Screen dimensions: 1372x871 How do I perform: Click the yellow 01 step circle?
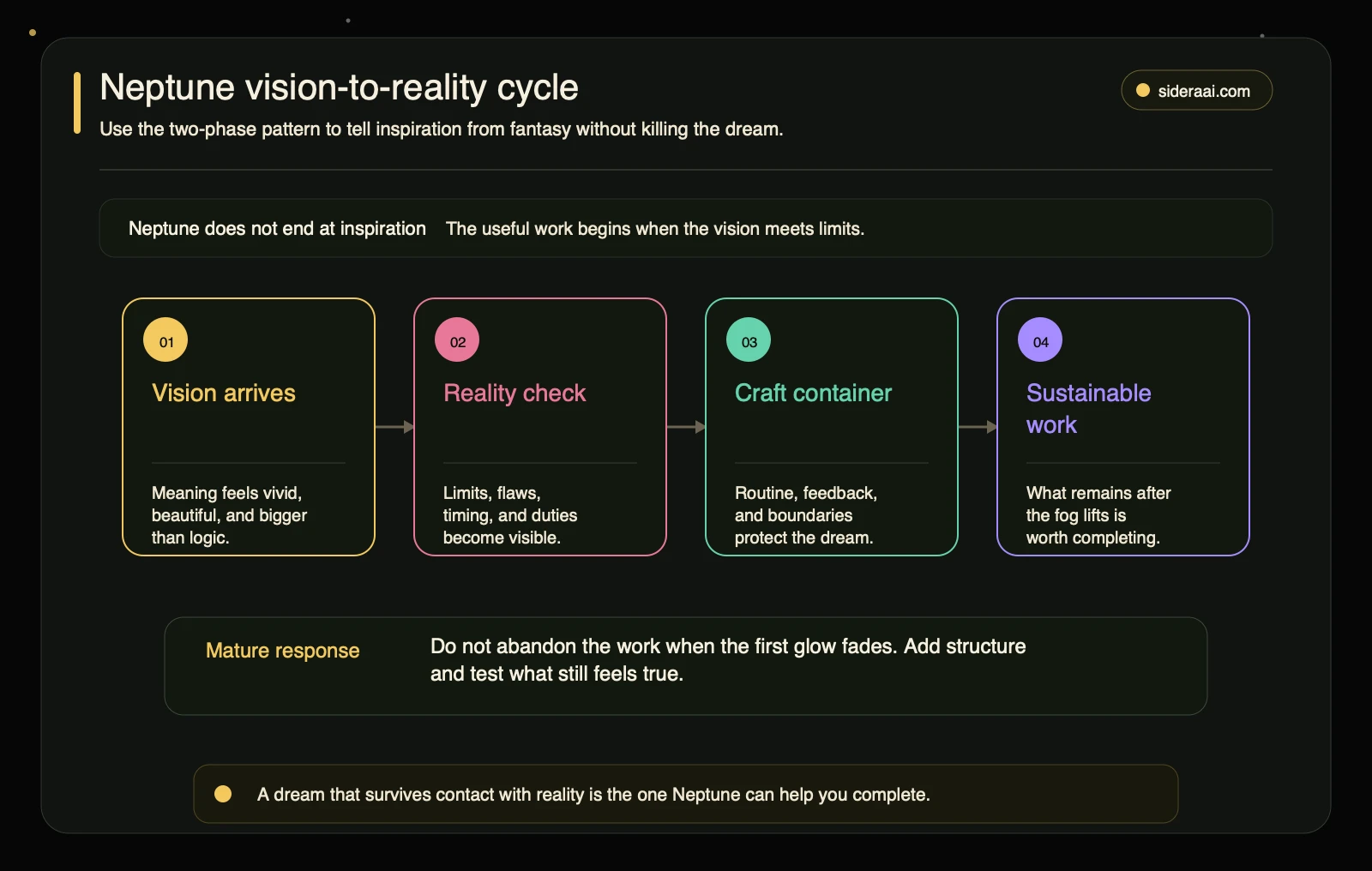click(x=165, y=340)
